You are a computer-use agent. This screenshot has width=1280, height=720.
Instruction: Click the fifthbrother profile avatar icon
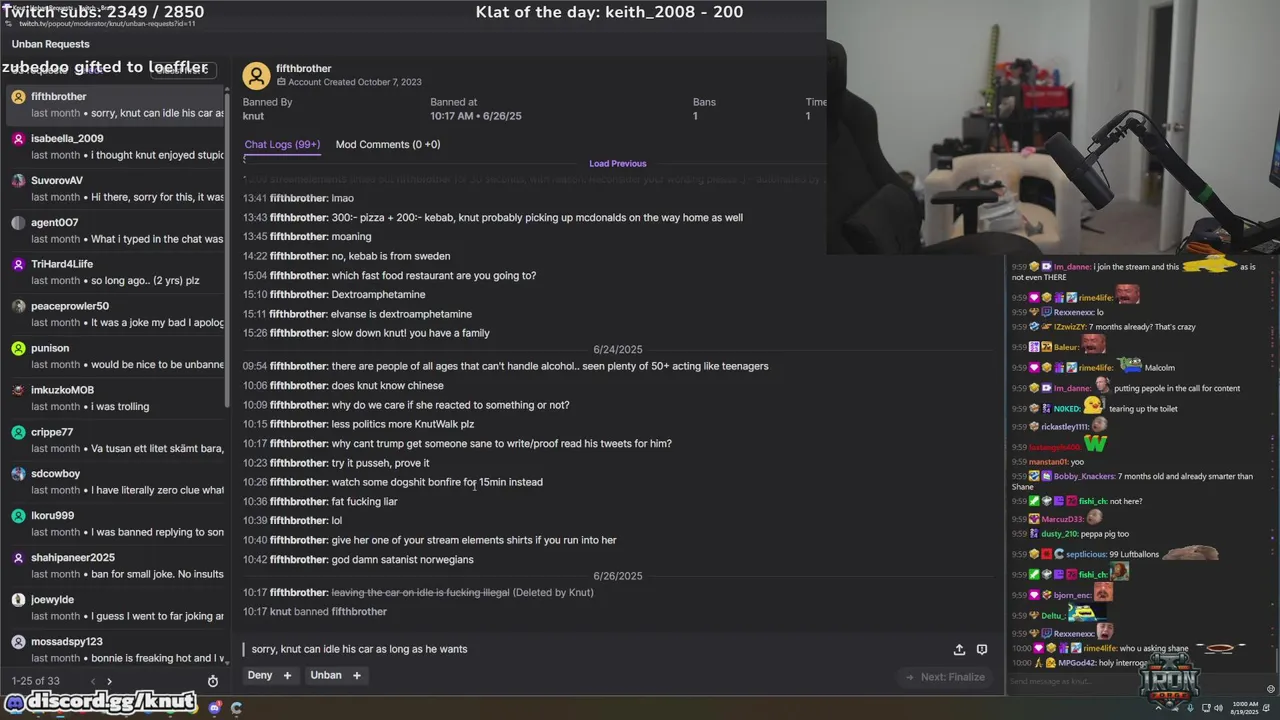click(256, 76)
